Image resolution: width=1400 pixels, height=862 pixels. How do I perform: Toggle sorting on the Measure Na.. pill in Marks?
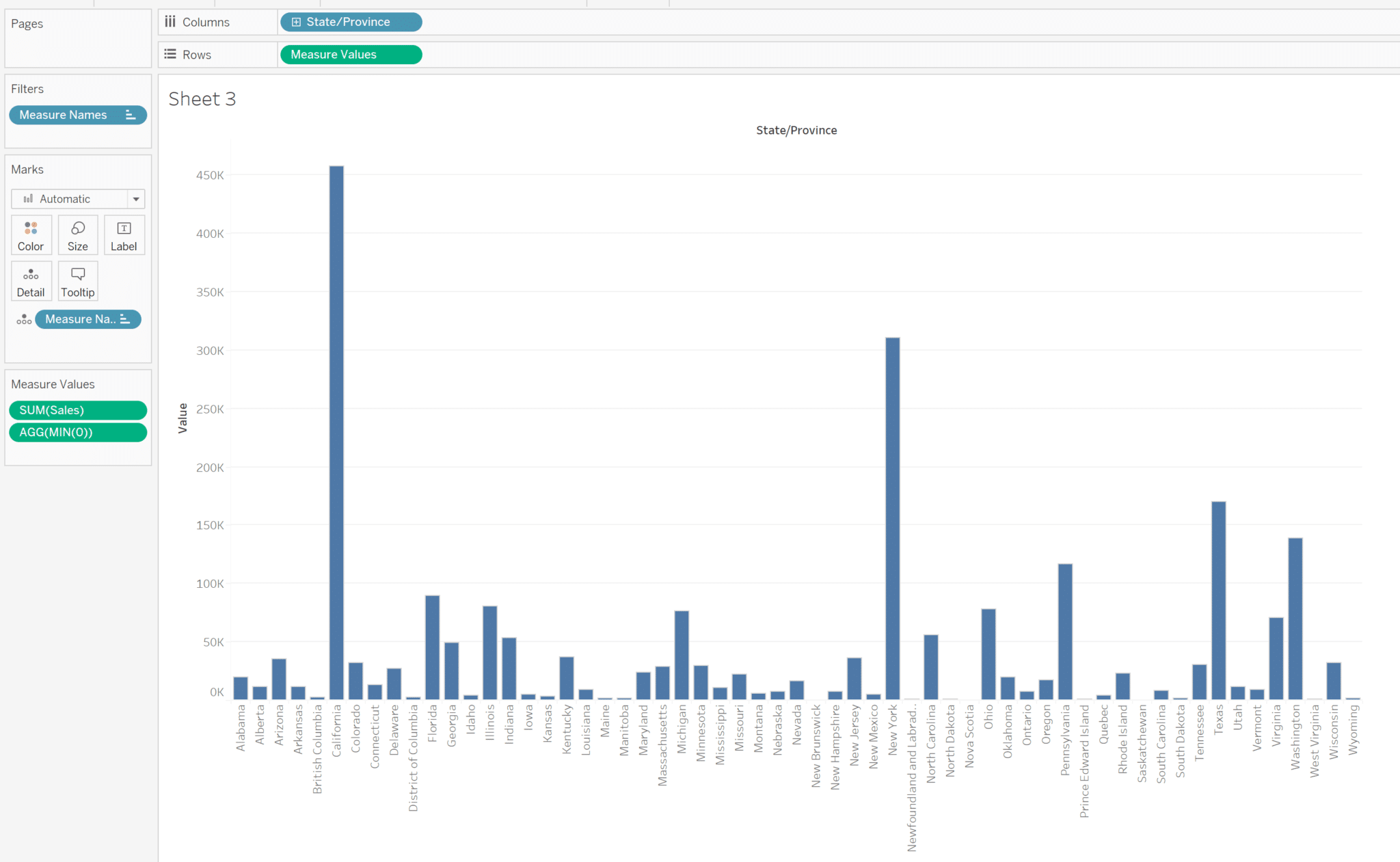(x=124, y=319)
